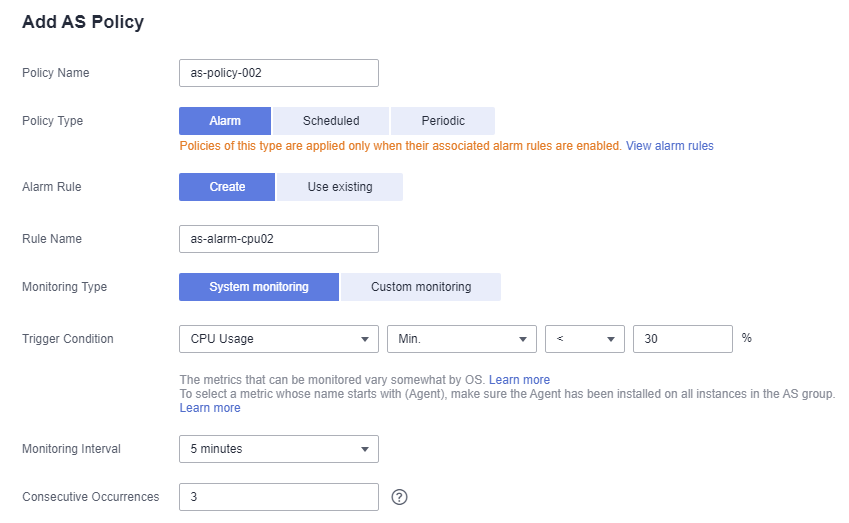Click the Consecutive Occurrences input field
This screenshot has height=523, width=849.
click(279, 497)
